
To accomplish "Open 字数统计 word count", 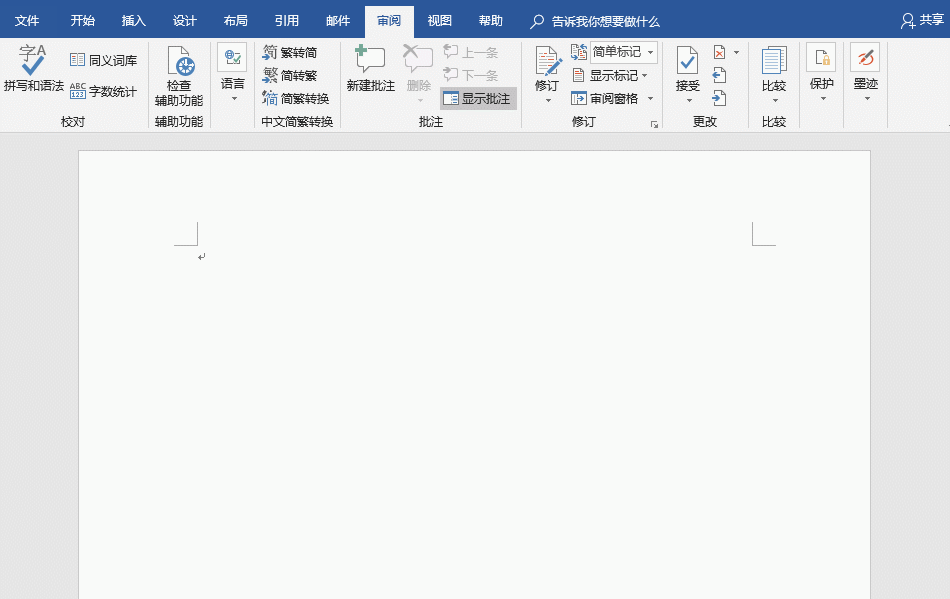I will point(104,91).
